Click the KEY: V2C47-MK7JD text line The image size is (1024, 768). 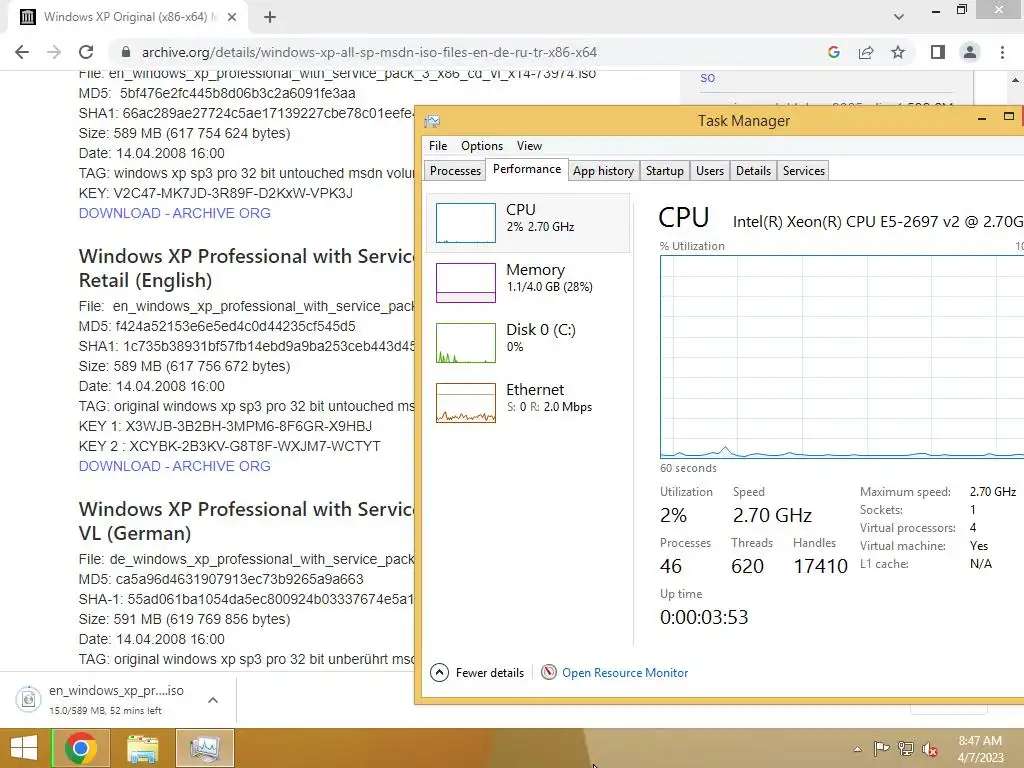(x=216, y=193)
